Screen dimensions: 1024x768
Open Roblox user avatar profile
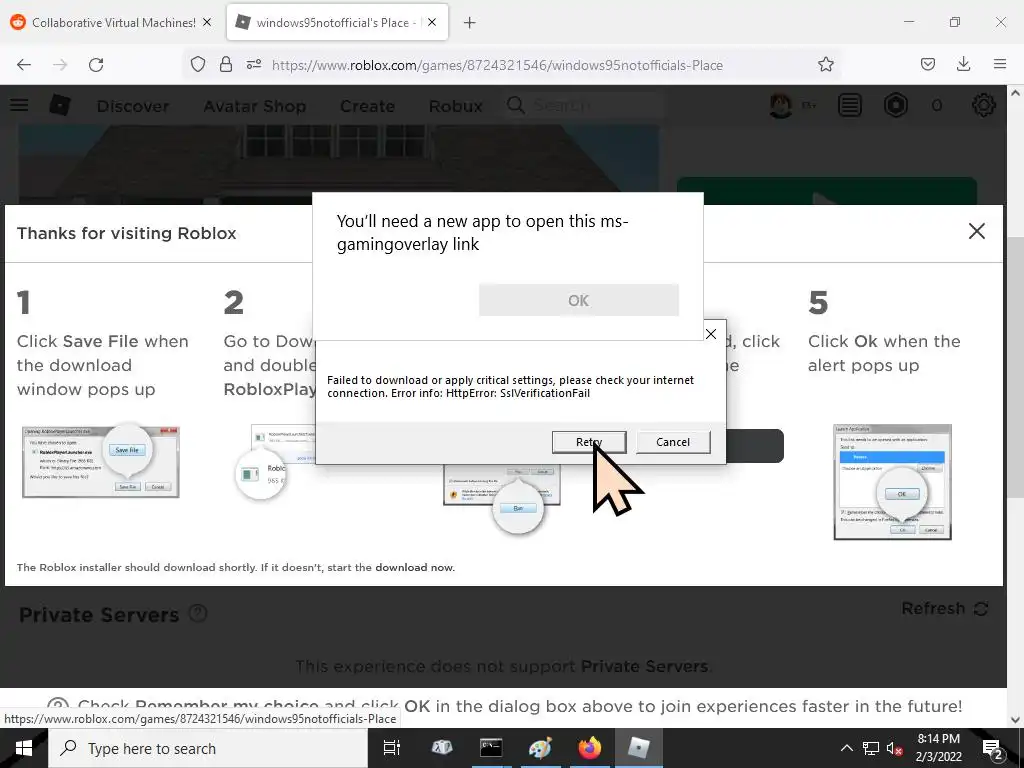tap(780, 105)
